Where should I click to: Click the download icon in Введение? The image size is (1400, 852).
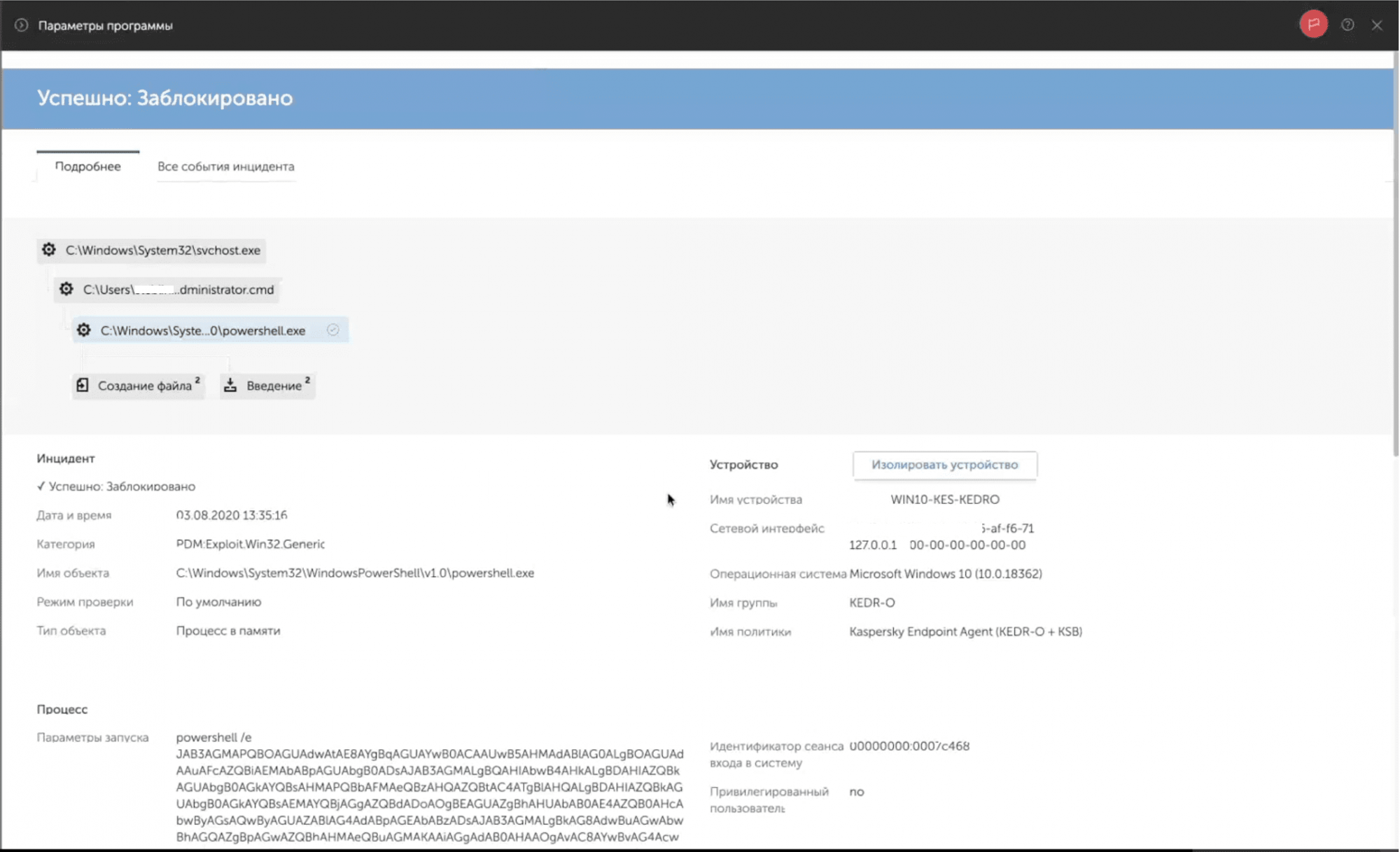(x=230, y=386)
